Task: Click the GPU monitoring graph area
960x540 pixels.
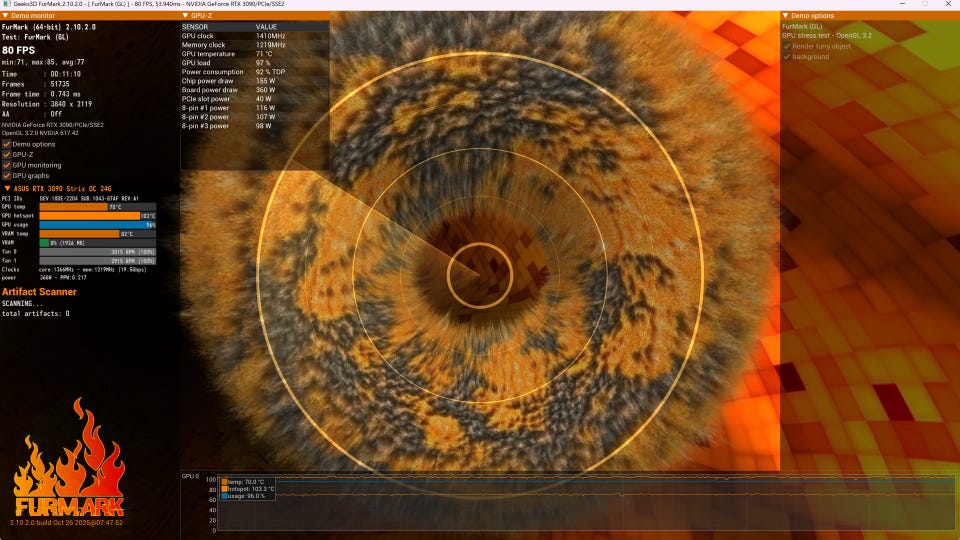Action: (x=586, y=504)
